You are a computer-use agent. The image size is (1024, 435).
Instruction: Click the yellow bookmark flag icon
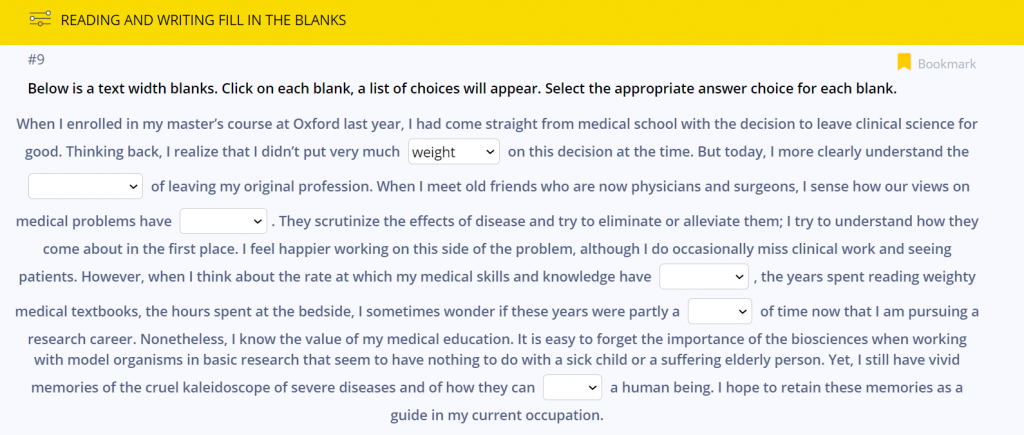coord(904,62)
